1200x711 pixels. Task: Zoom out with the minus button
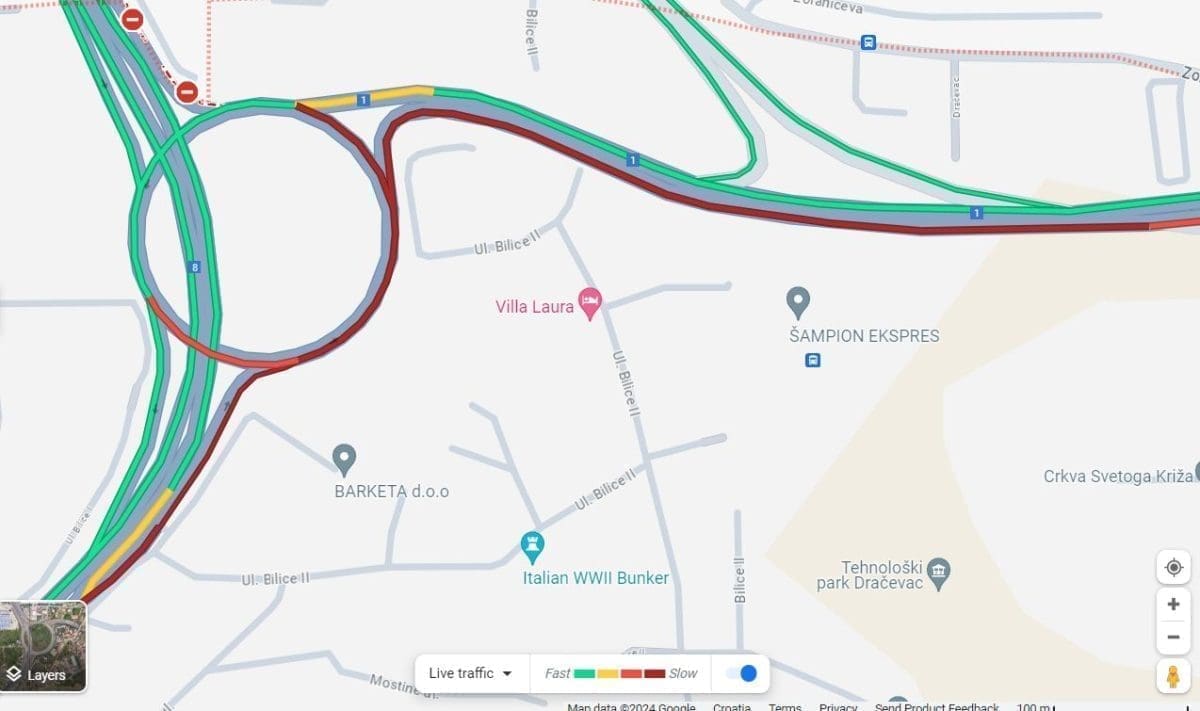click(x=1173, y=636)
